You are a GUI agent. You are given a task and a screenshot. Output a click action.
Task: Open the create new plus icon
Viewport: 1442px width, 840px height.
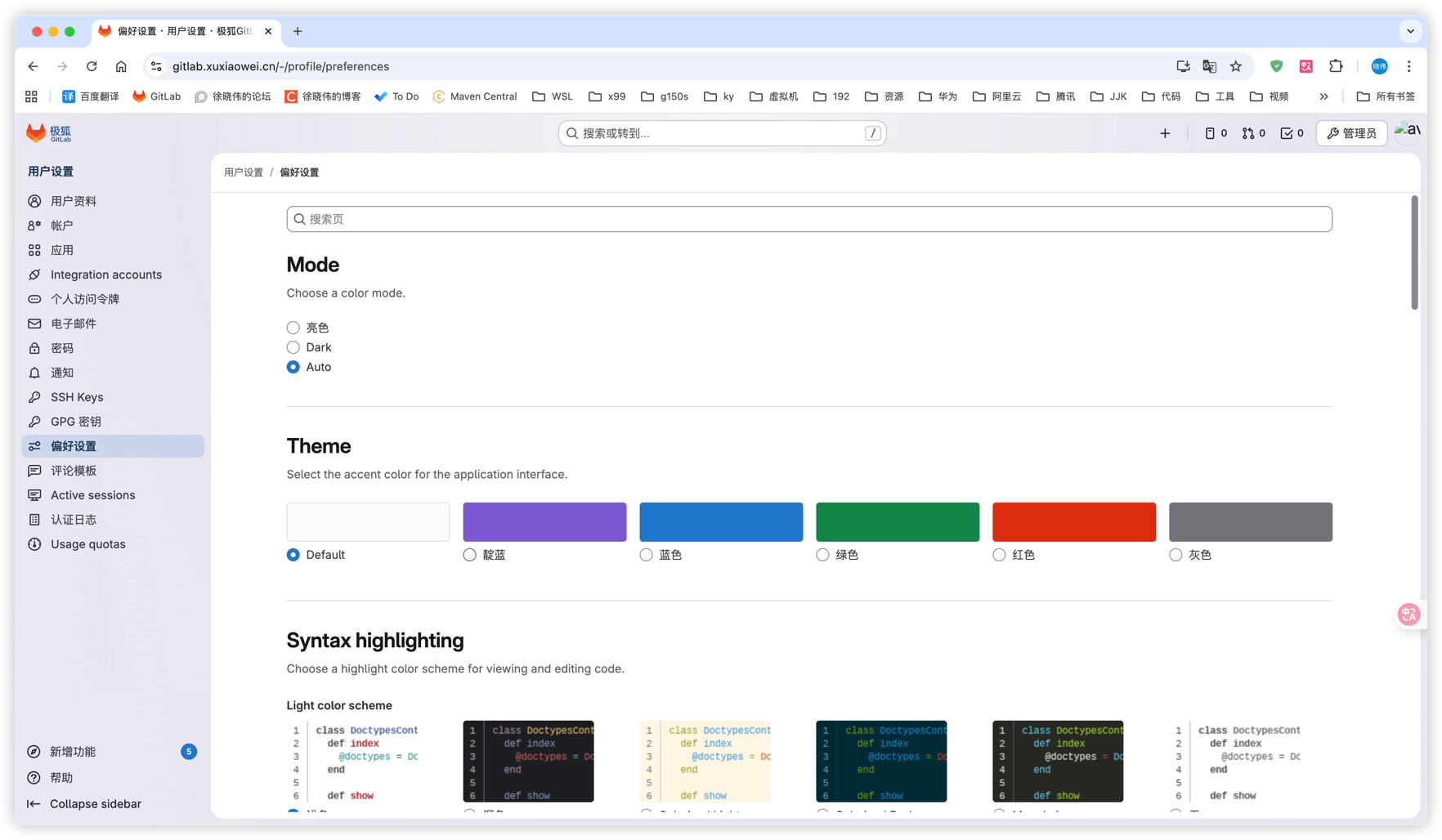(1165, 133)
